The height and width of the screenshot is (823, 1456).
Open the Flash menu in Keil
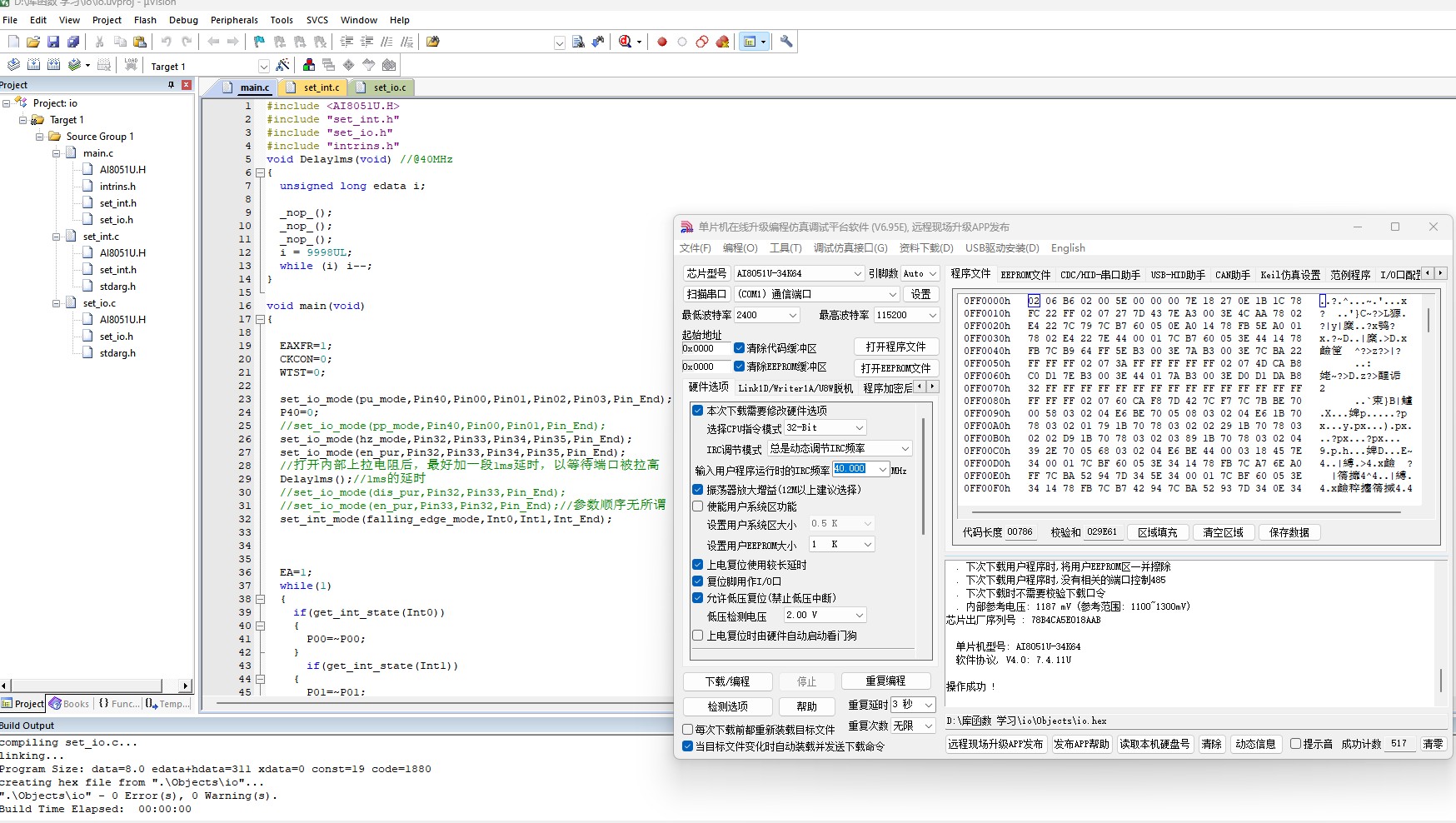(145, 20)
